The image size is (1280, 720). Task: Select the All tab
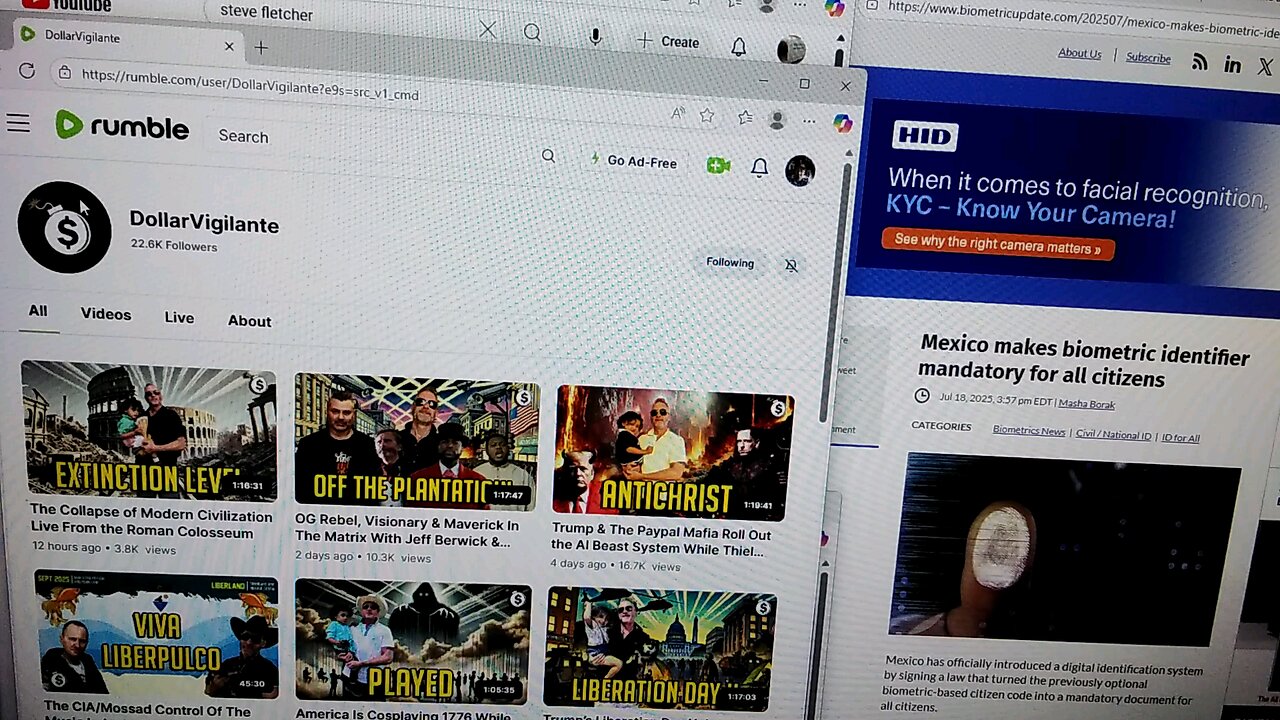38,311
